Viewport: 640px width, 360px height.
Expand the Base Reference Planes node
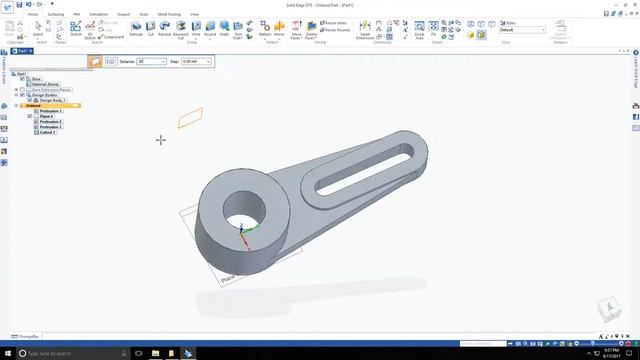[x=16, y=89]
